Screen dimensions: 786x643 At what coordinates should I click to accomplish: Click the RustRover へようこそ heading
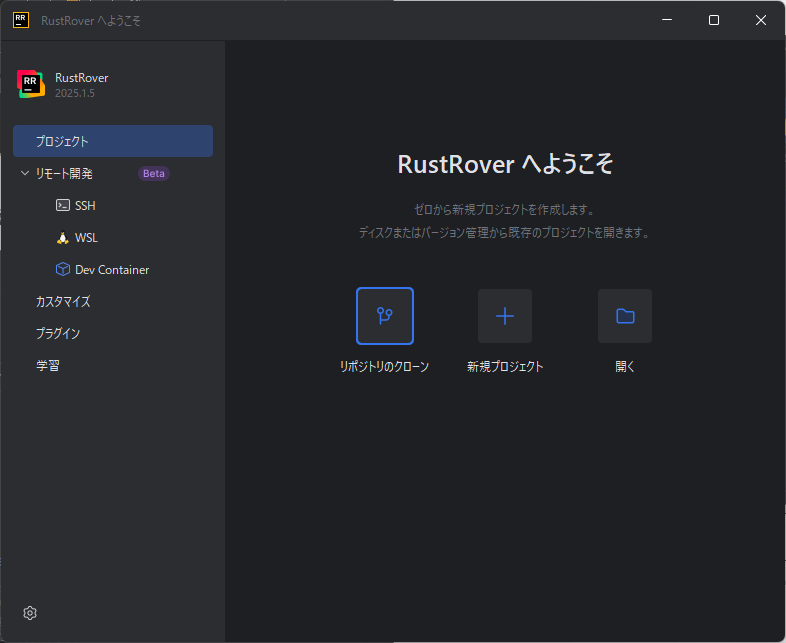(x=505, y=164)
